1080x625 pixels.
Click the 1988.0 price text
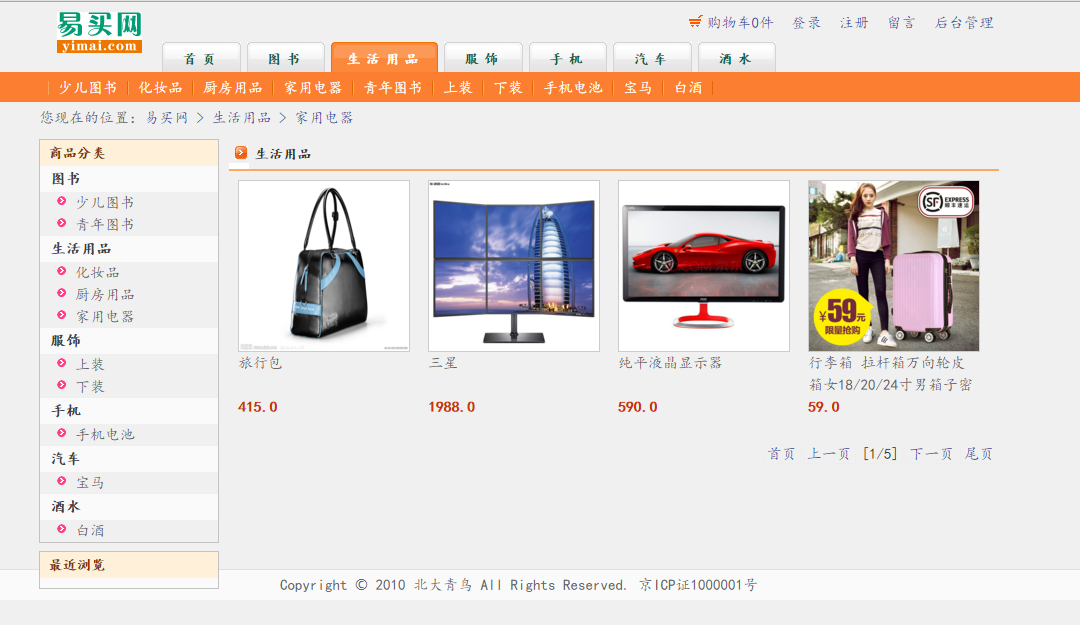[x=452, y=407]
